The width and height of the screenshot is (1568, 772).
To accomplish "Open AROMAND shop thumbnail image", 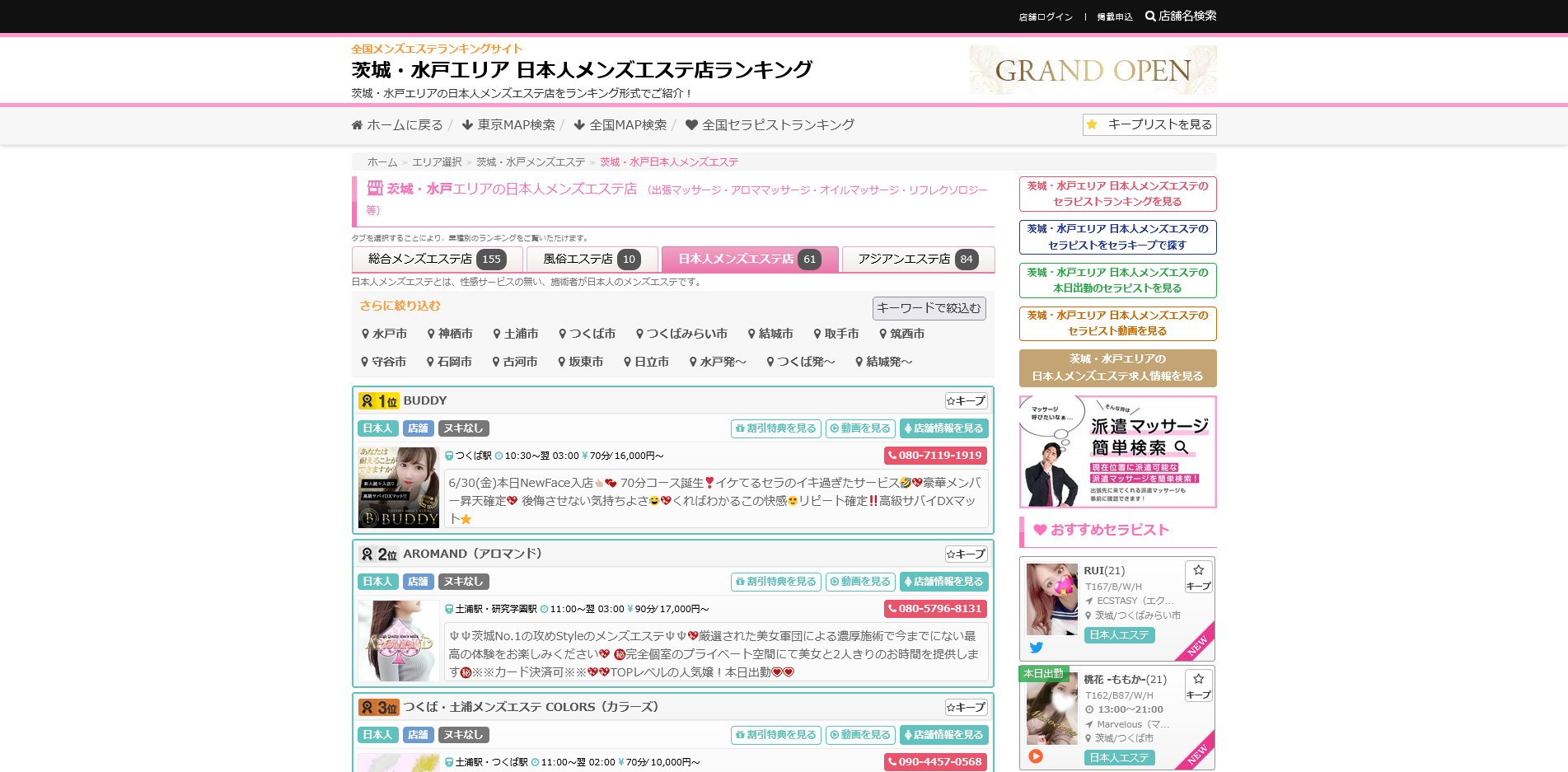I will click(399, 641).
